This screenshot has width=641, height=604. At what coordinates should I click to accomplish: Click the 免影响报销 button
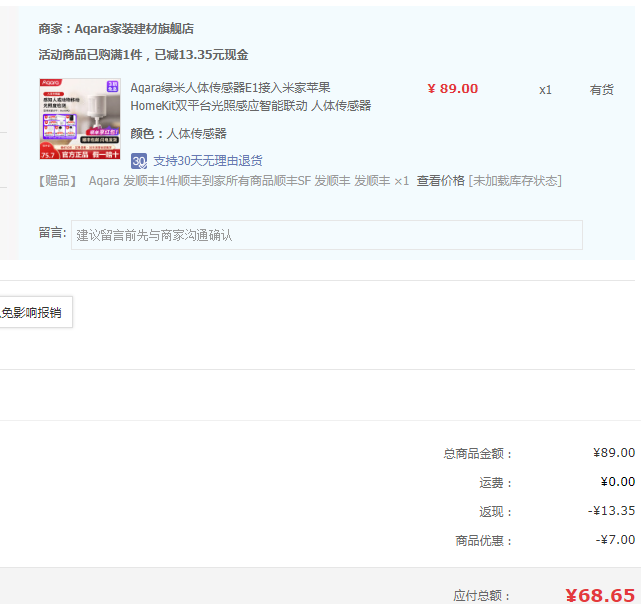tap(36, 312)
